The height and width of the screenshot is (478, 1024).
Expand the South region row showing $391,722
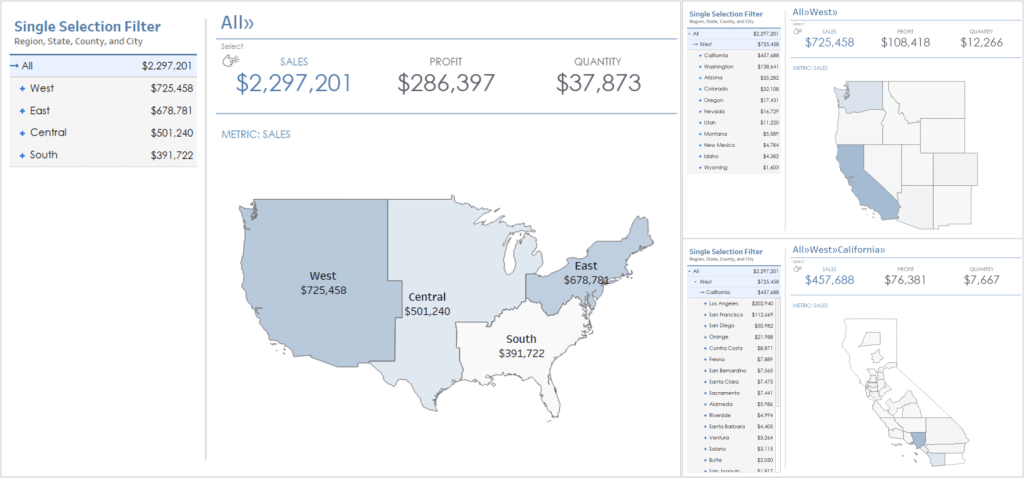22,155
